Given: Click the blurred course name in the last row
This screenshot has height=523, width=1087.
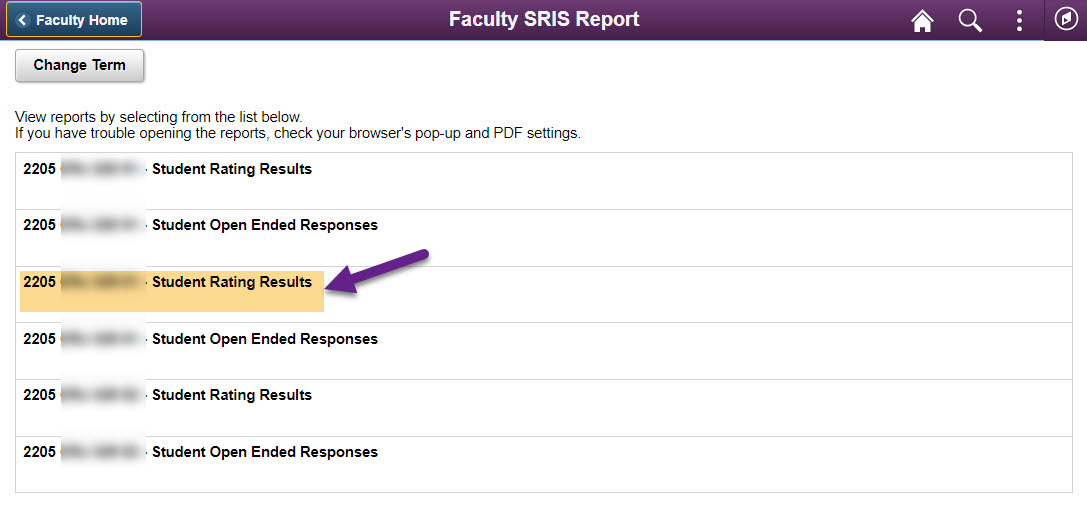Looking at the screenshot, I should [102, 452].
